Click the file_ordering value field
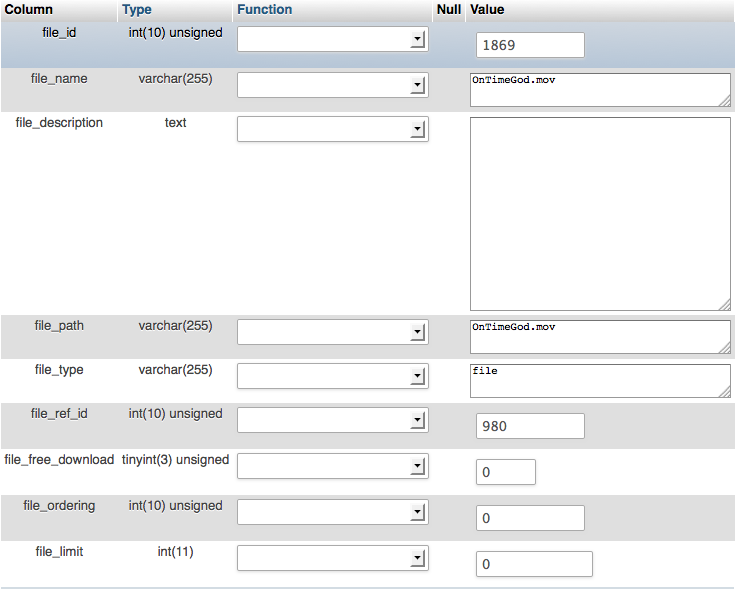Screen dimensions: 737x589 coord(530,518)
